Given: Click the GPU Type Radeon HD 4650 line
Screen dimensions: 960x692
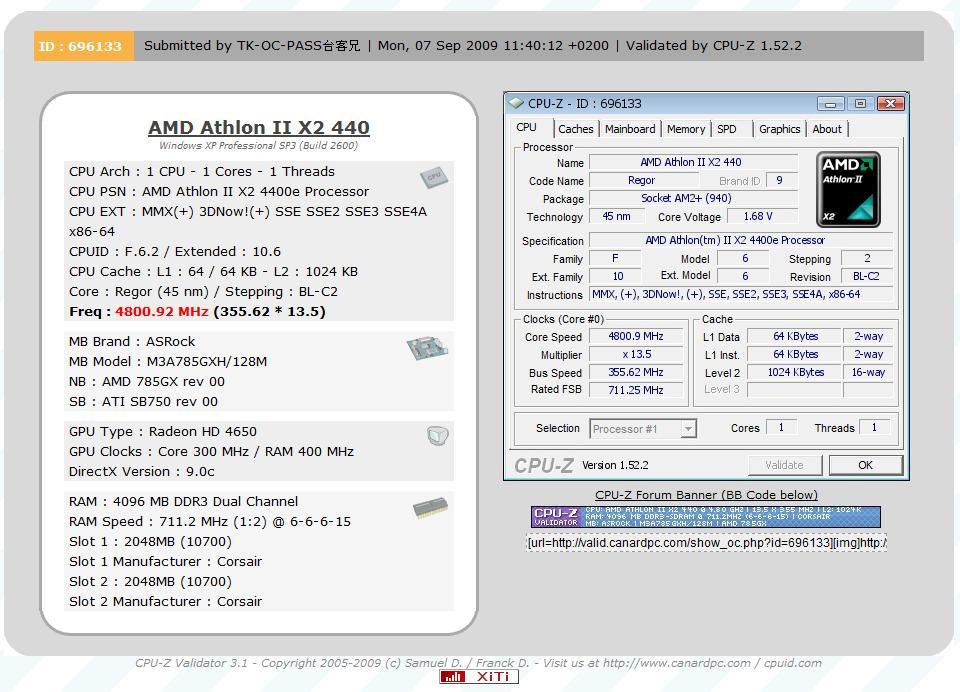Looking at the screenshot, I should [x=163, y=431].
